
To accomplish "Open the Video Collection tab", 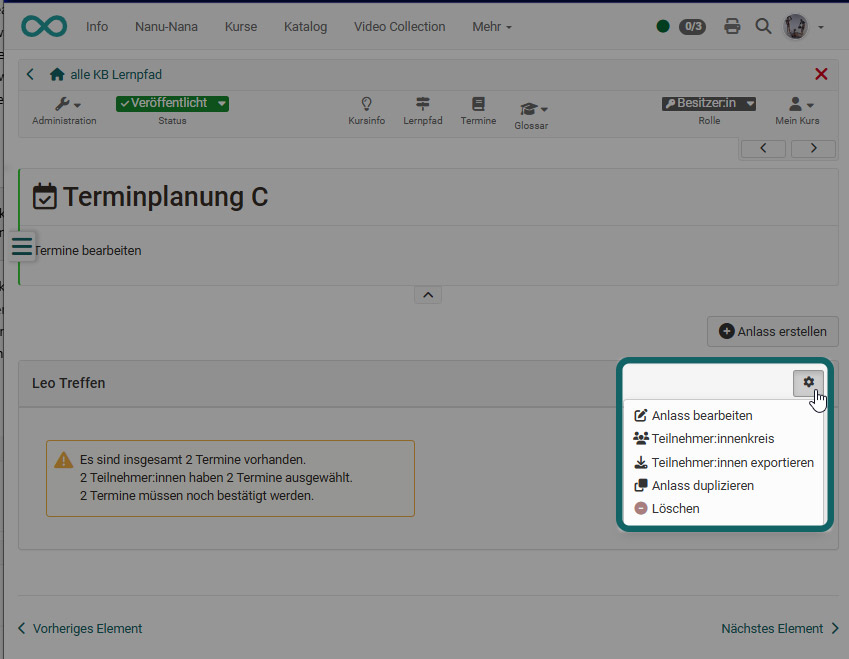I will click(x=400, y=27).
